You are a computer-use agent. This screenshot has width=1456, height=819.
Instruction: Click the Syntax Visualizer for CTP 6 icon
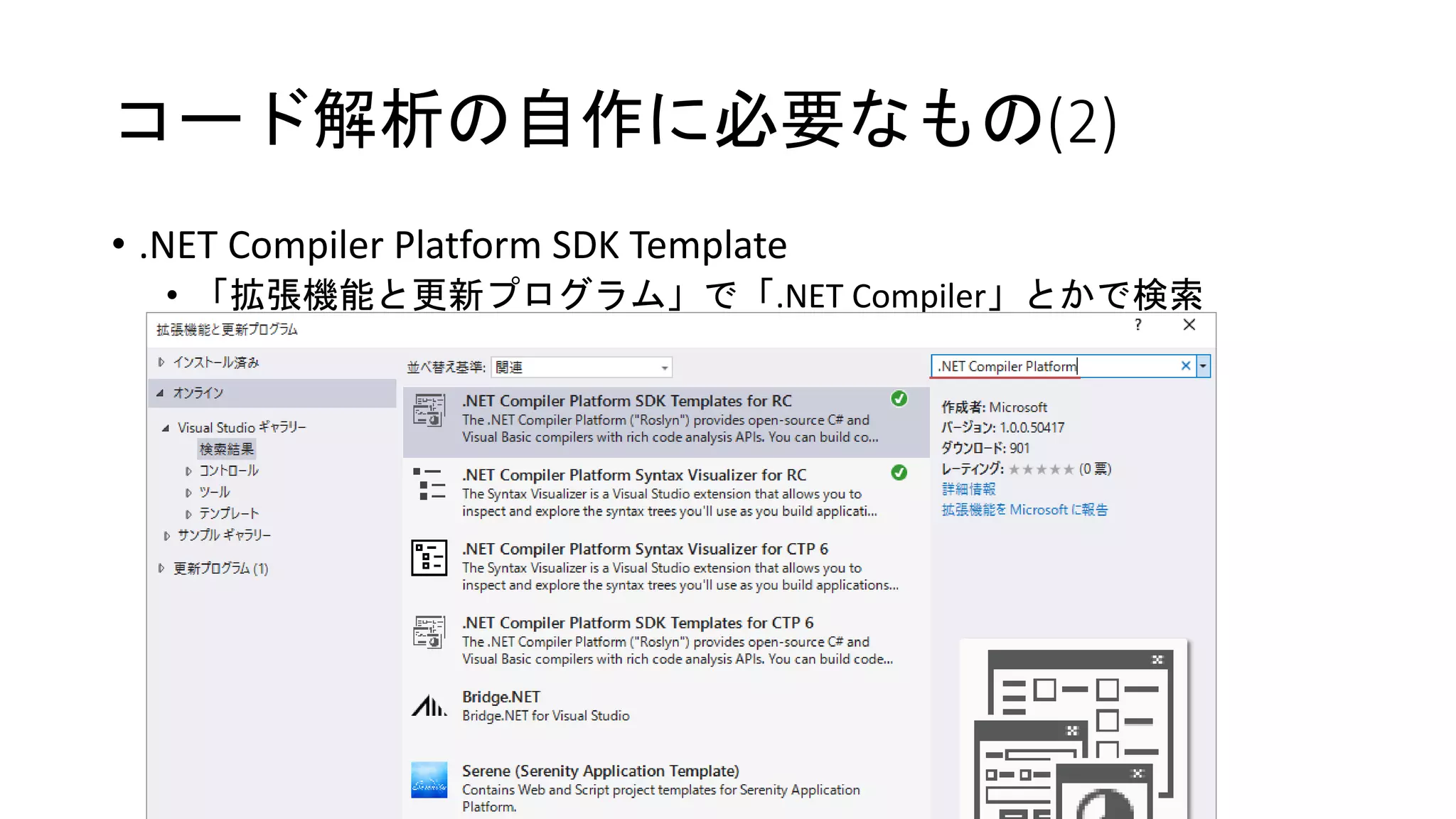point(429,558)
